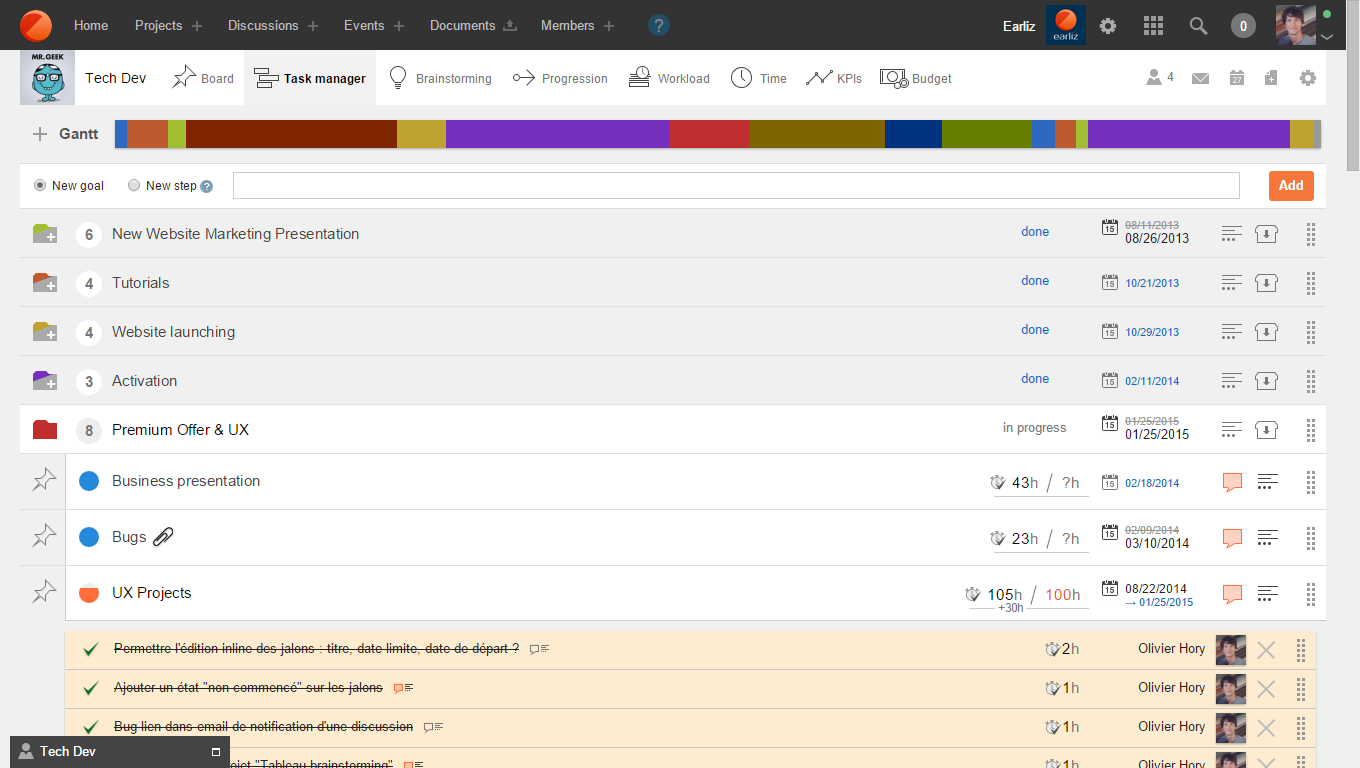Expand the Gantt section
Image resolution: width=1360 pixels, height=768 pixels.
pos(40,134)
